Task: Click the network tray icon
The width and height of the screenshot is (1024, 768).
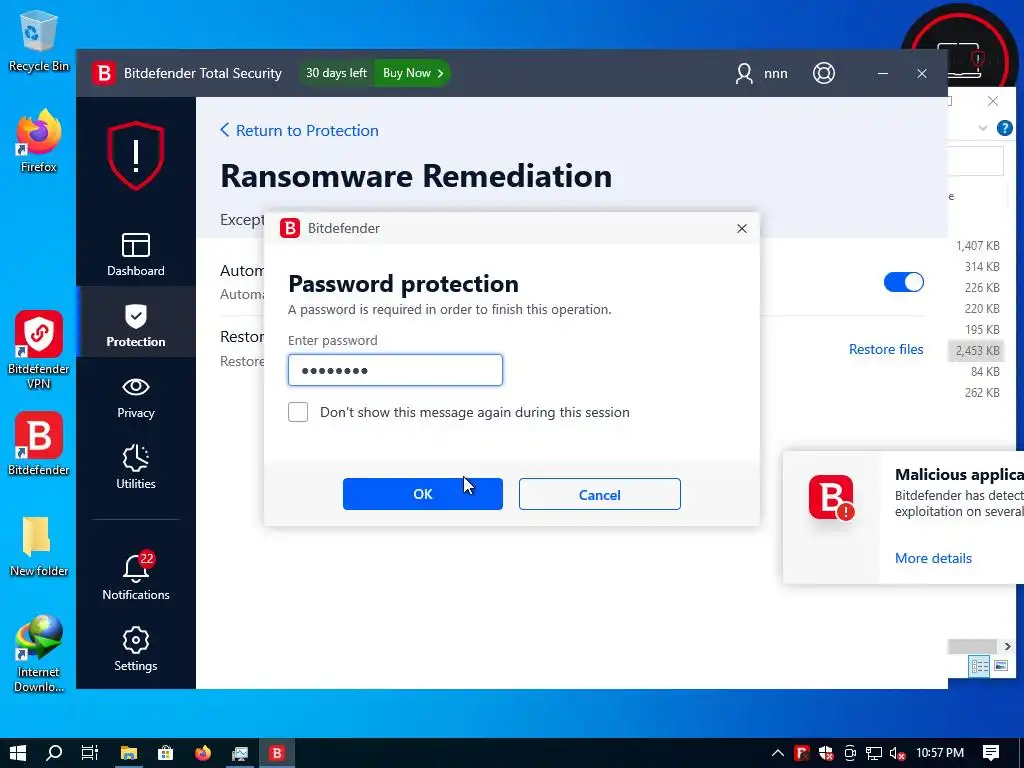Action: (x=874, y=754)
